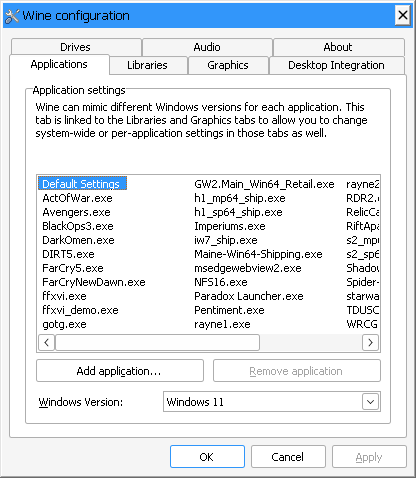Click the Apply button
Screen dimensions: 416x478
tap(369, 457)
